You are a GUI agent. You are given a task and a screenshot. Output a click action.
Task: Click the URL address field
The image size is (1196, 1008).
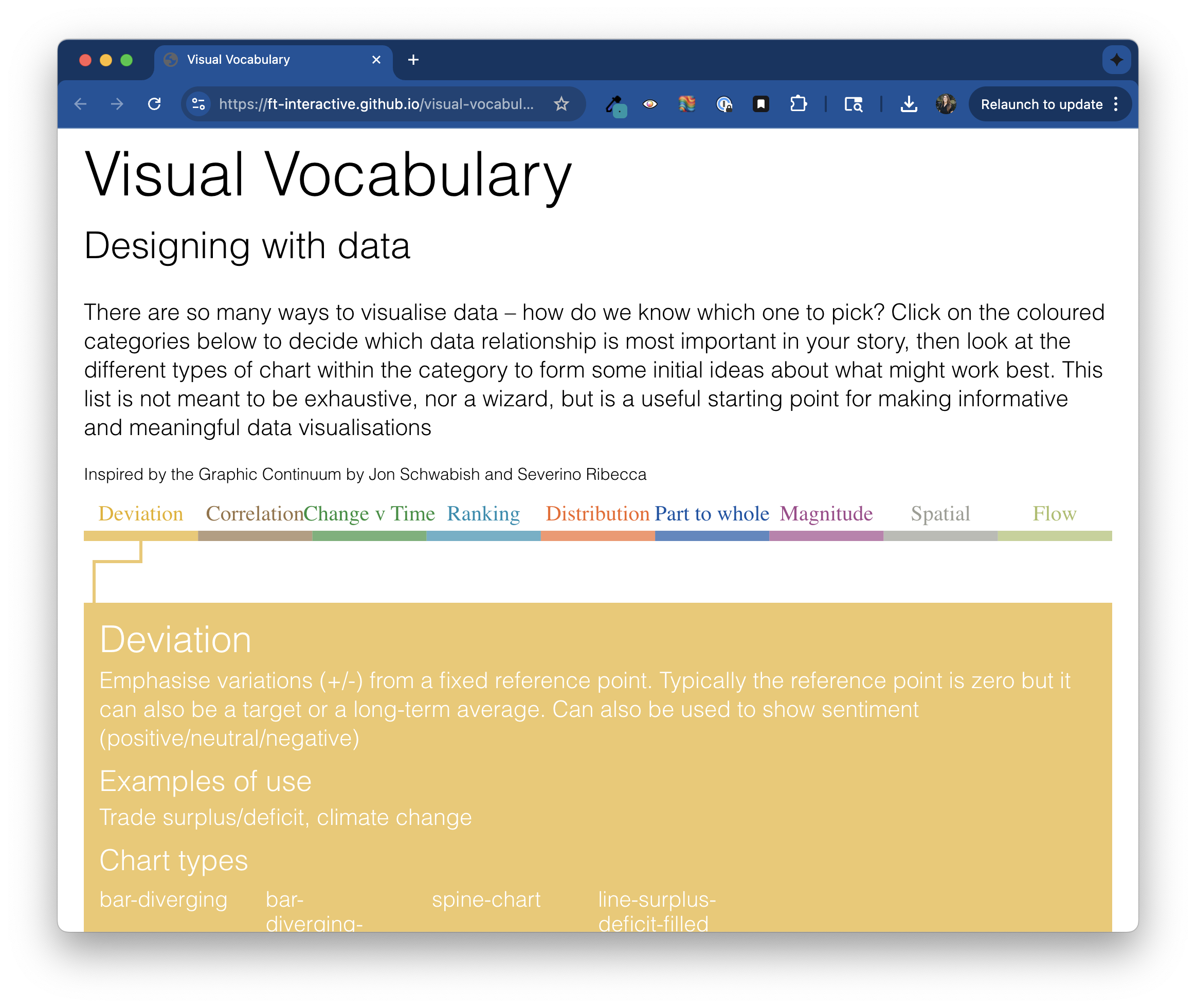376,104
